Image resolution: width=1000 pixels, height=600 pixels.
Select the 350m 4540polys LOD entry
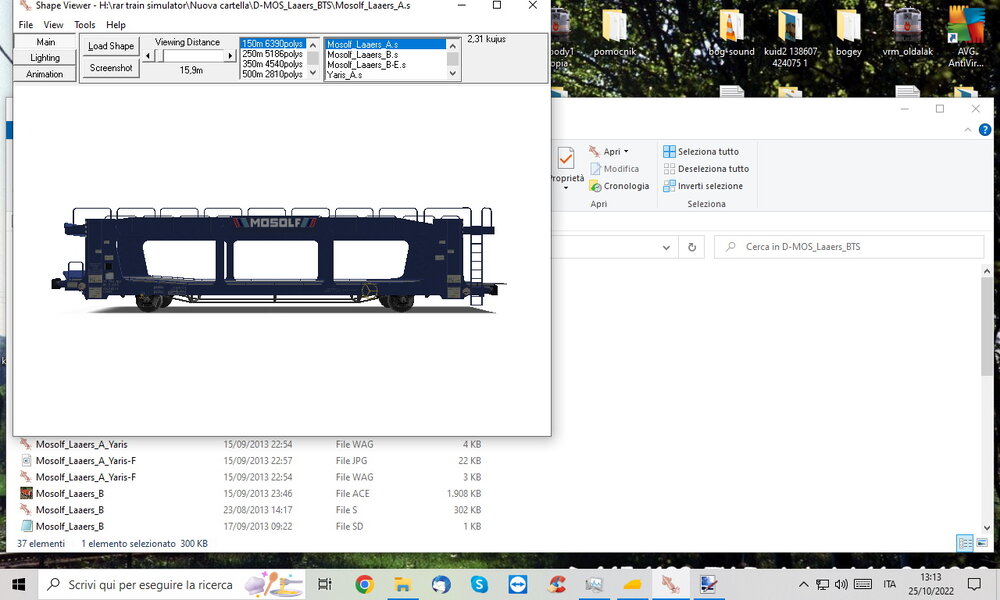pyautogui.click(x=273, y=64)
